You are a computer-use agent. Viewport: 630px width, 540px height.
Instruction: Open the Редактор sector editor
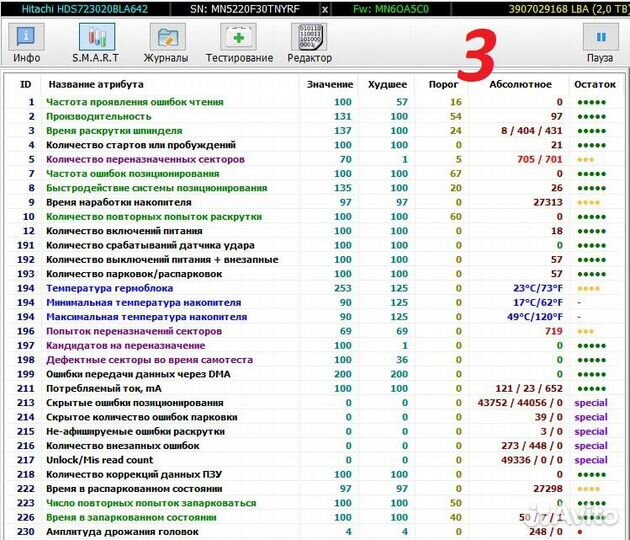pyautogui.click(x=310, y=44)
